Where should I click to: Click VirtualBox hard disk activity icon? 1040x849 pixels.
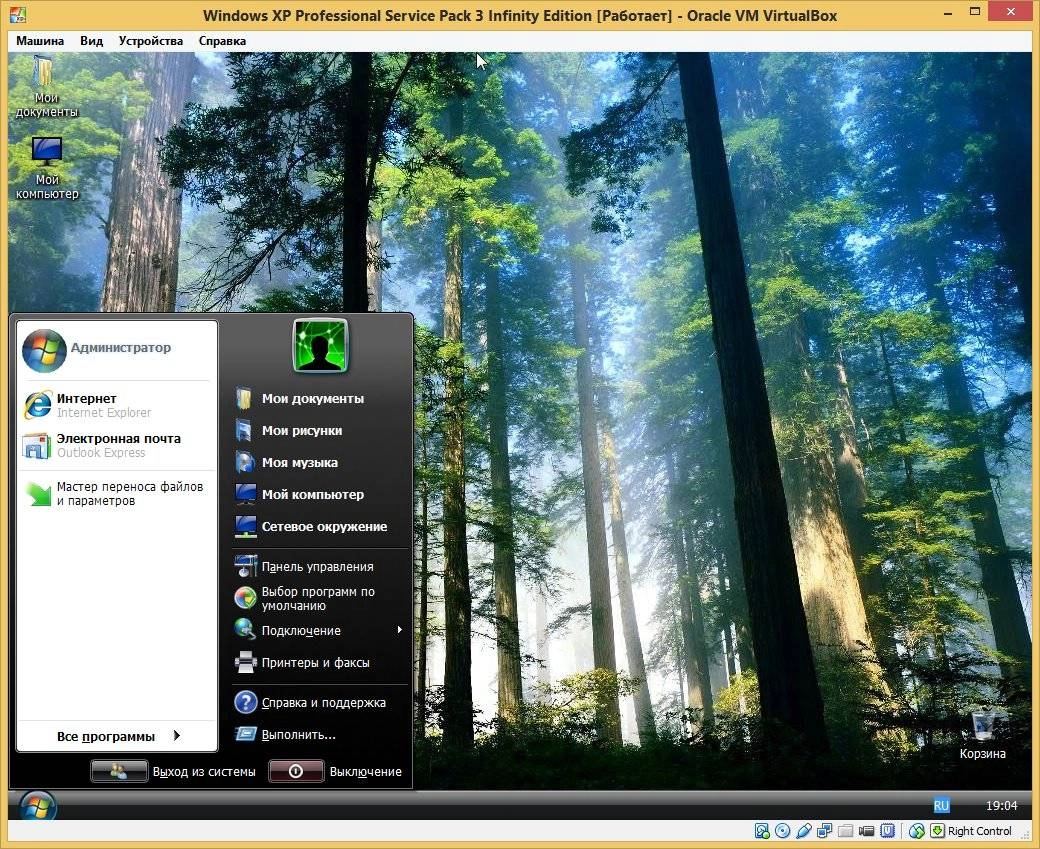[x=762, y=830]
